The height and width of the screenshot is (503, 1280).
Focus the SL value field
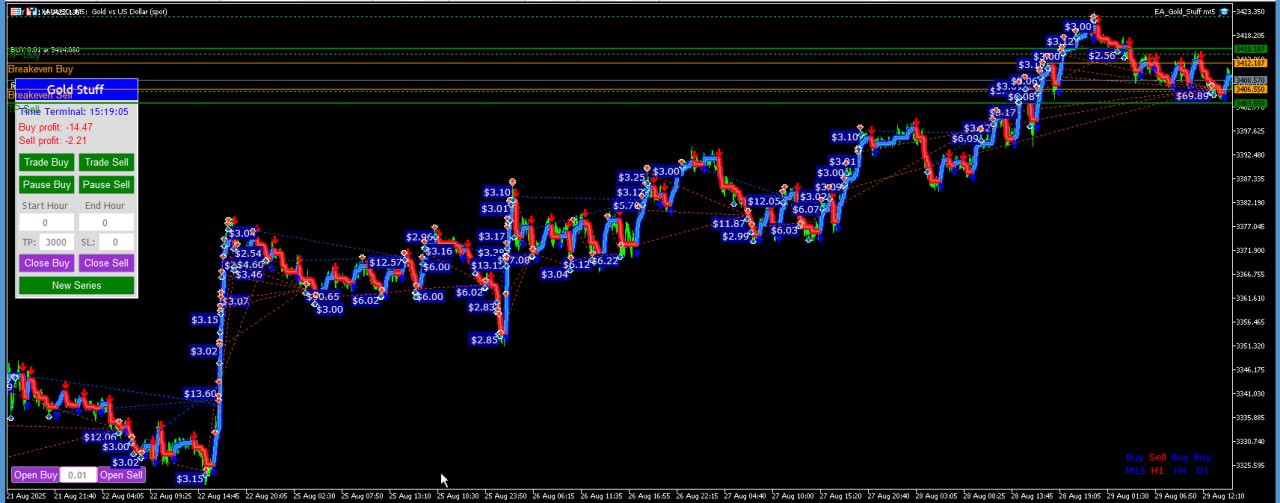coord(116,242)
